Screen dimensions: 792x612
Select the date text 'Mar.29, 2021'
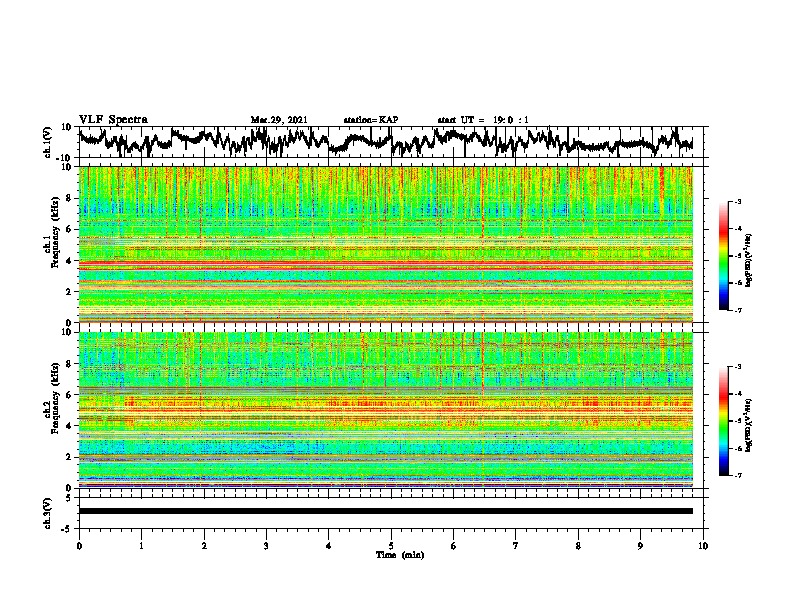click(279, 120)
